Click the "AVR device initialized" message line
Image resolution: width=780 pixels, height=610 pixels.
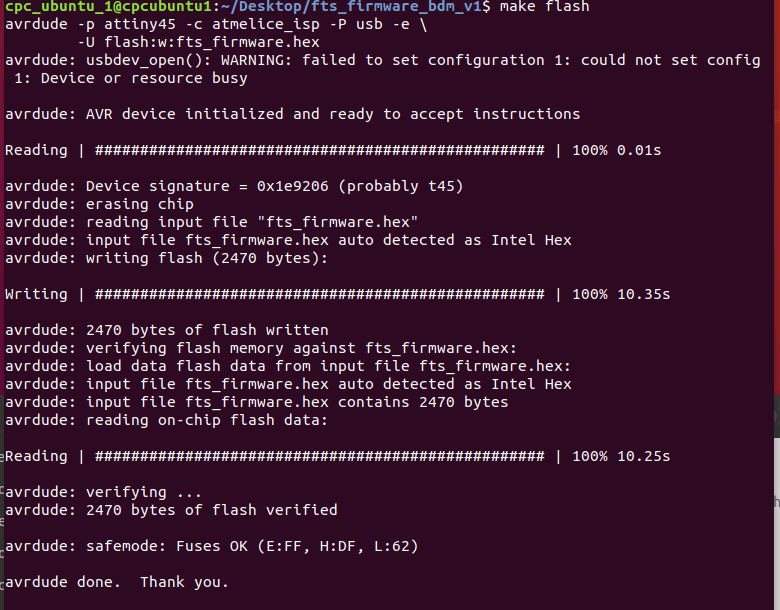pos(292,114)
